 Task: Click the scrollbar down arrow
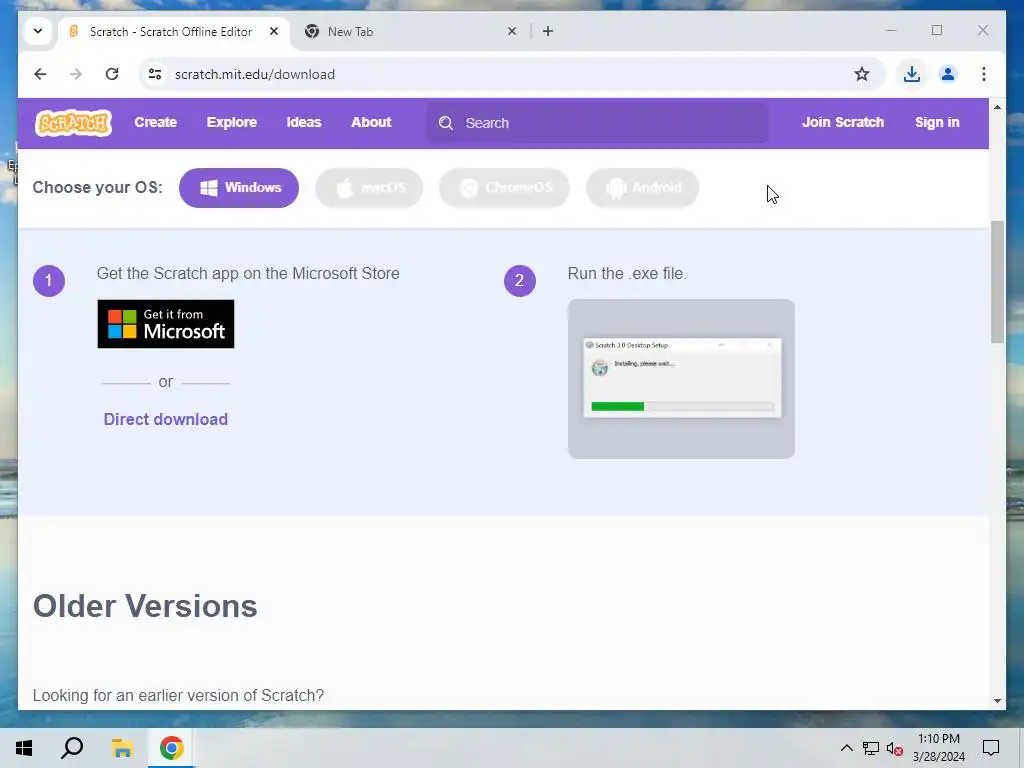point(997,701)
